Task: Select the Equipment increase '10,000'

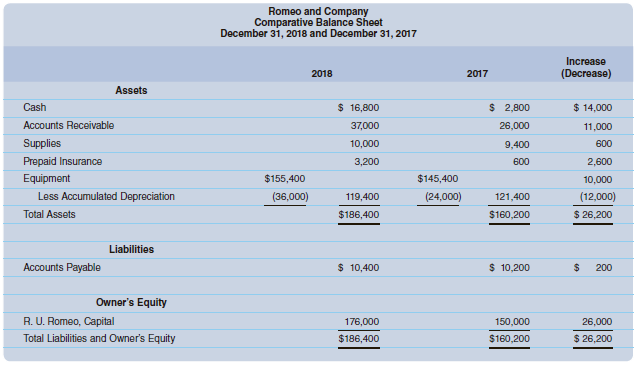Action: point(598,180)
